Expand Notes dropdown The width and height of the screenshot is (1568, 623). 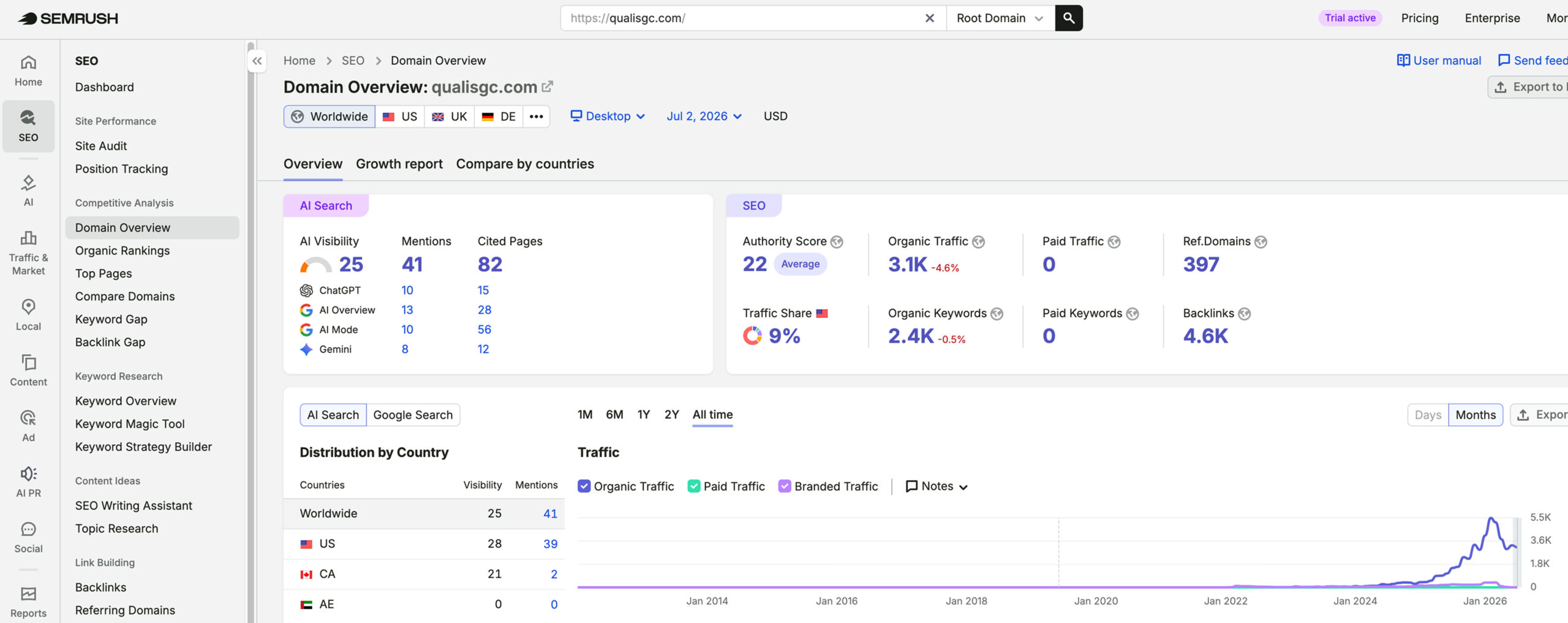coord(937,486)
